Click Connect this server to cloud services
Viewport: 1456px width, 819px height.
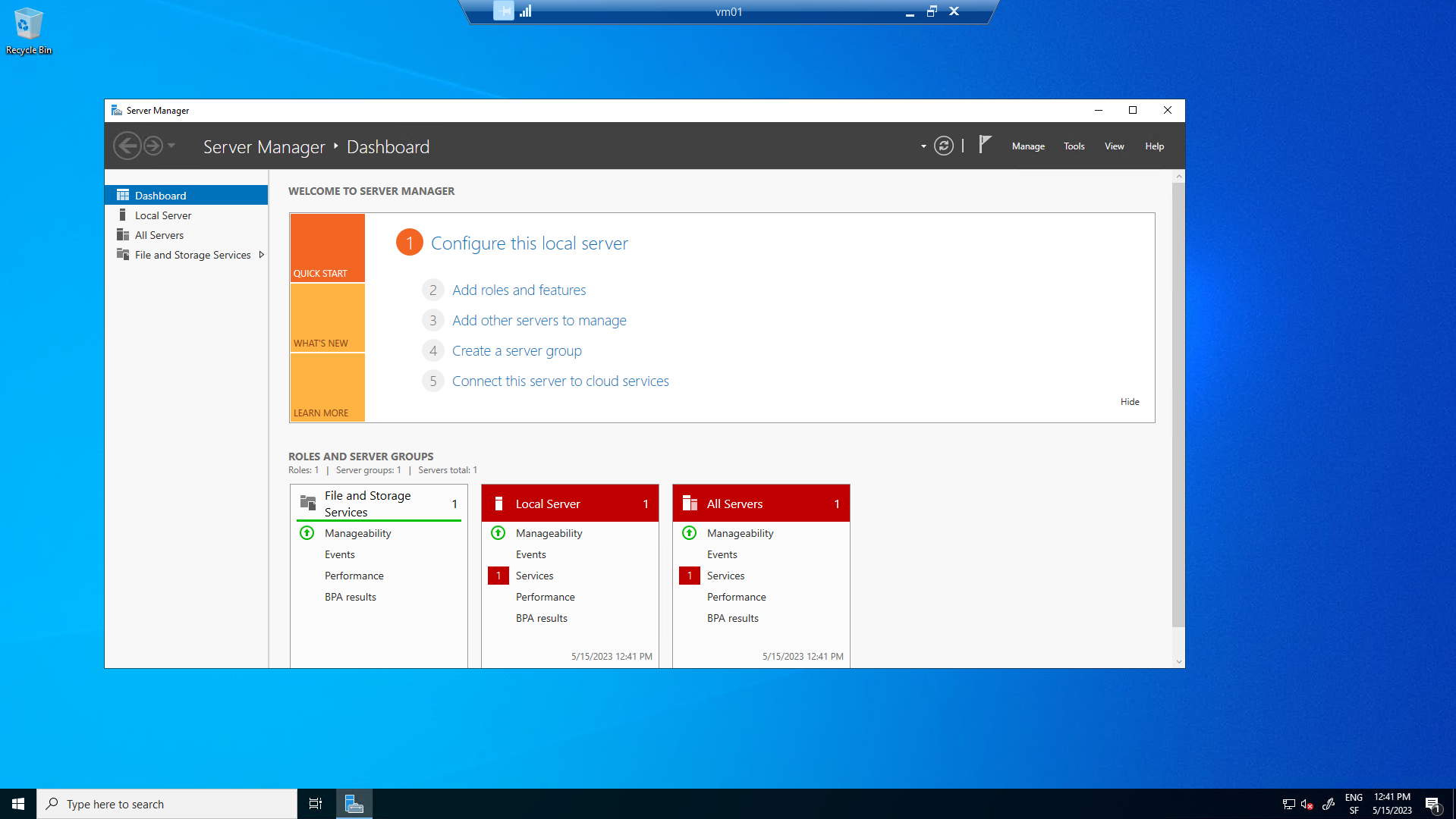pos(561,381)
